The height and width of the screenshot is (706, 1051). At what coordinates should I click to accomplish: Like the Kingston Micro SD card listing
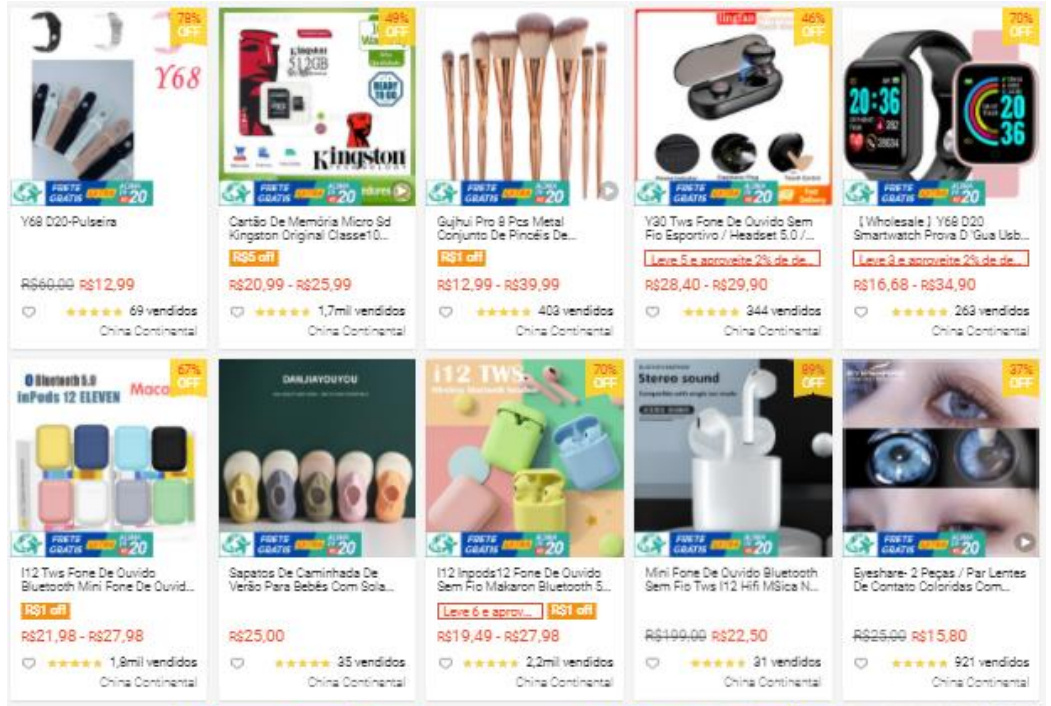(x=237, y=312)
